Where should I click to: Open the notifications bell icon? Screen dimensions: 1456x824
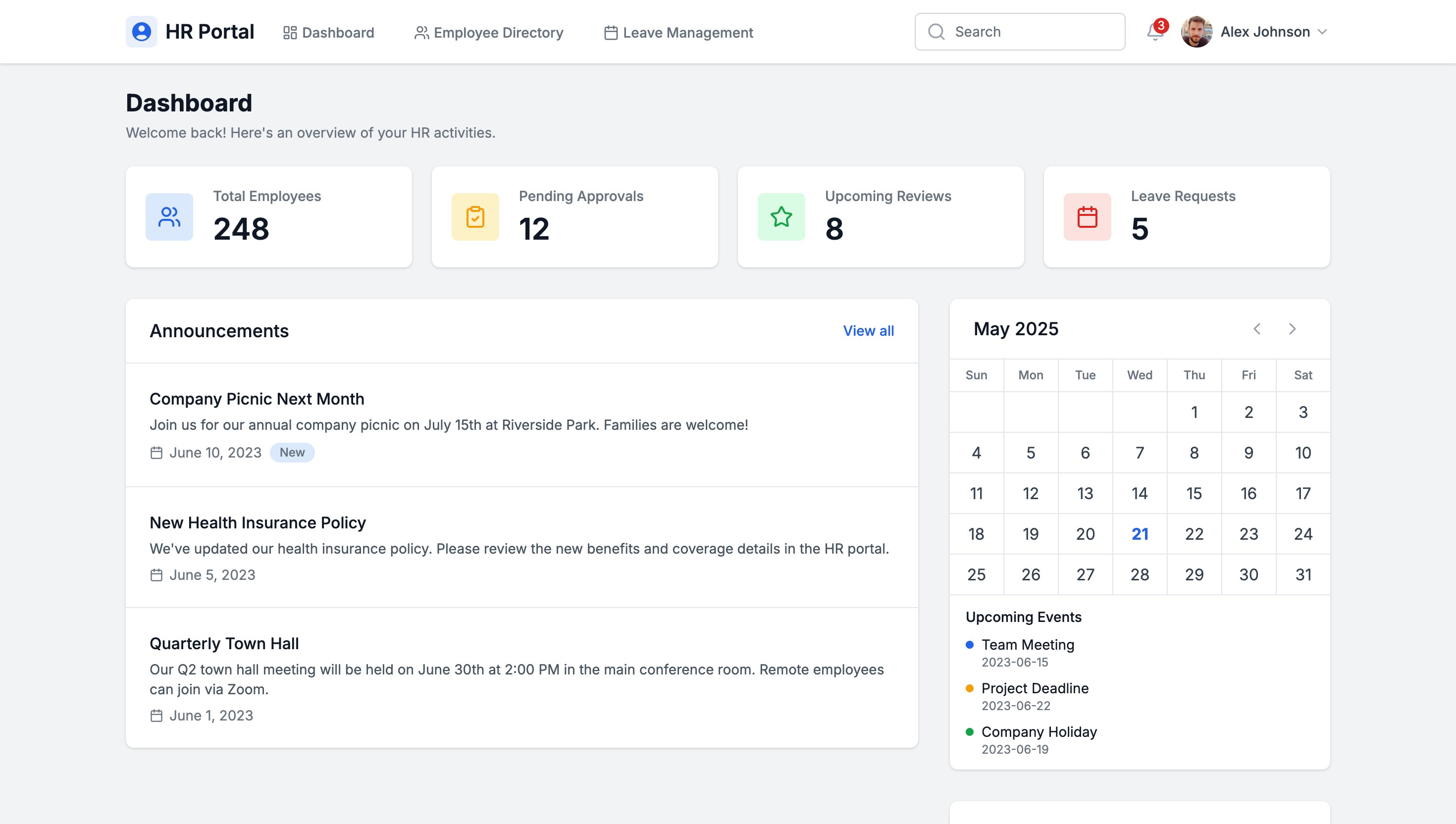(1154, 32)
